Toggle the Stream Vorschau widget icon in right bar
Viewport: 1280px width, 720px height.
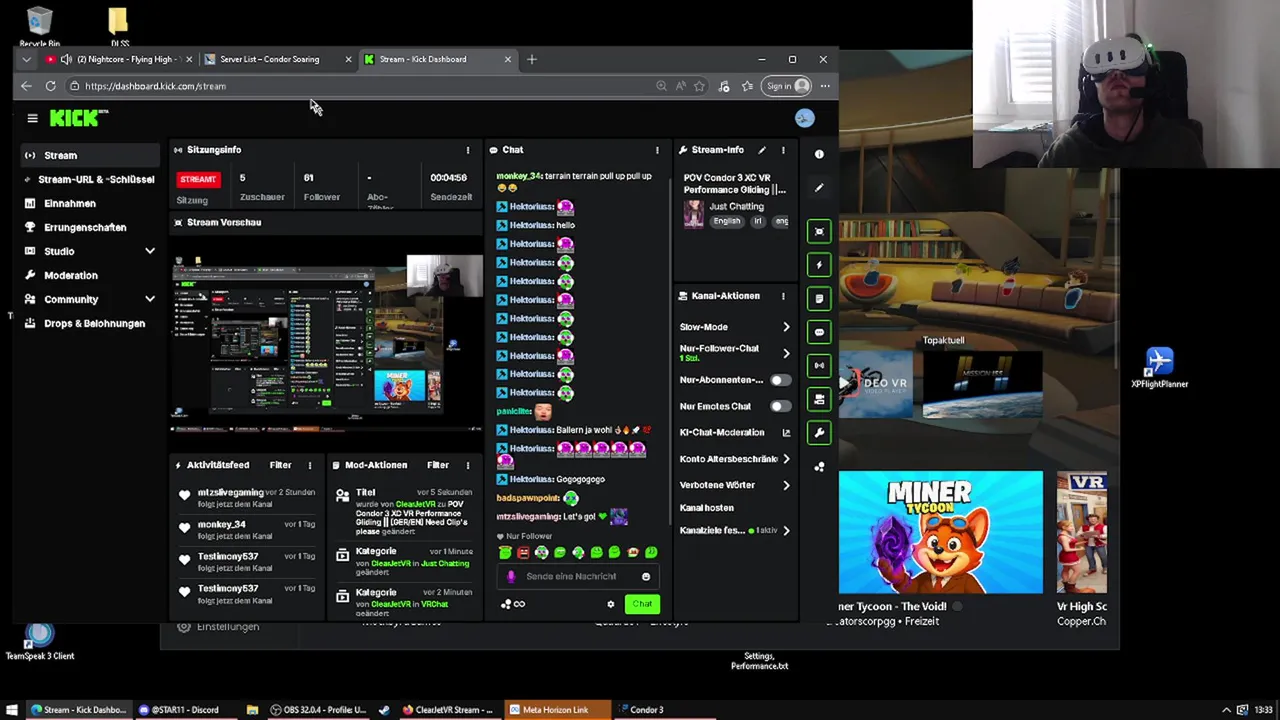819,232
